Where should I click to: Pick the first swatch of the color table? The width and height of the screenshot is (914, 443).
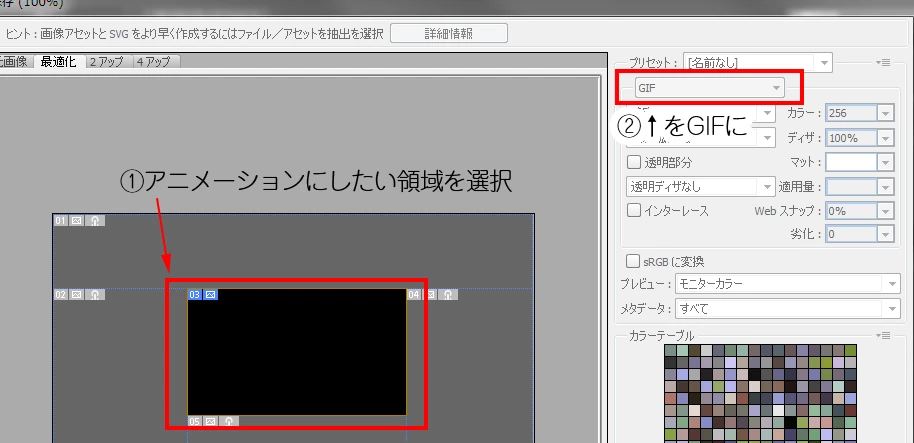click(671, 350)
